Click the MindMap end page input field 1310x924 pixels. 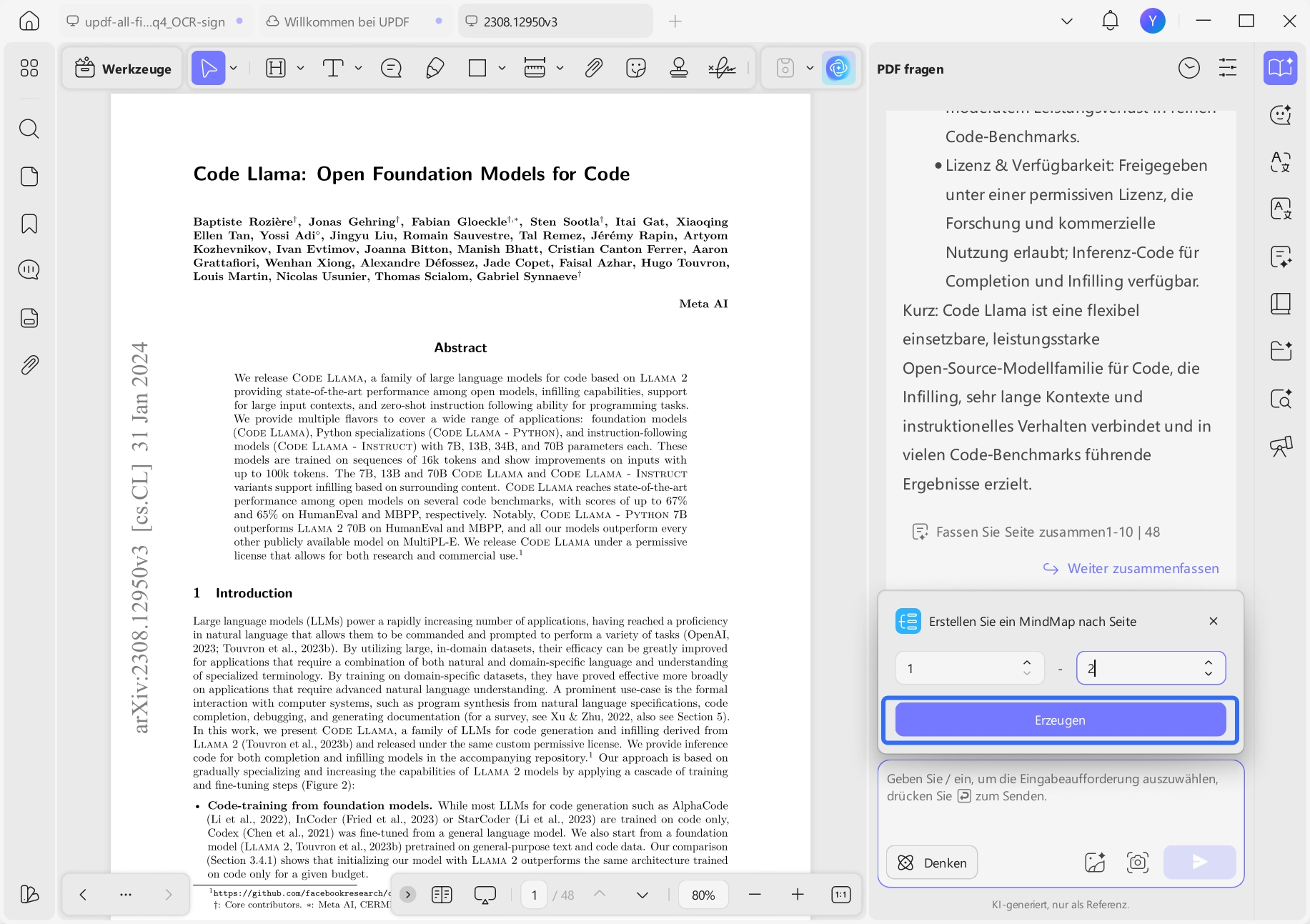[x=1151, y=668]
